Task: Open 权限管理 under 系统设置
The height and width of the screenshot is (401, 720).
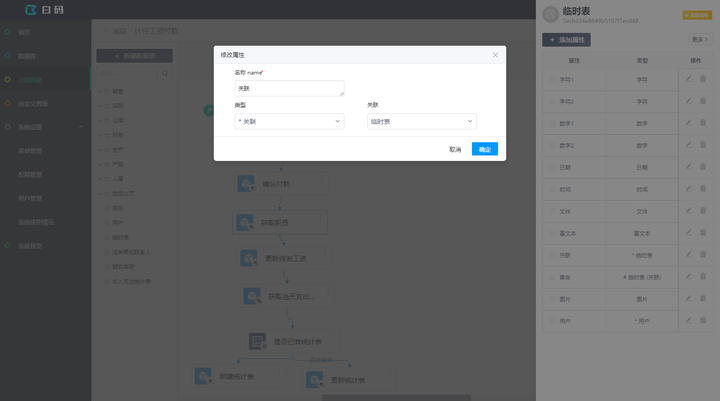Action: point(30,175)
